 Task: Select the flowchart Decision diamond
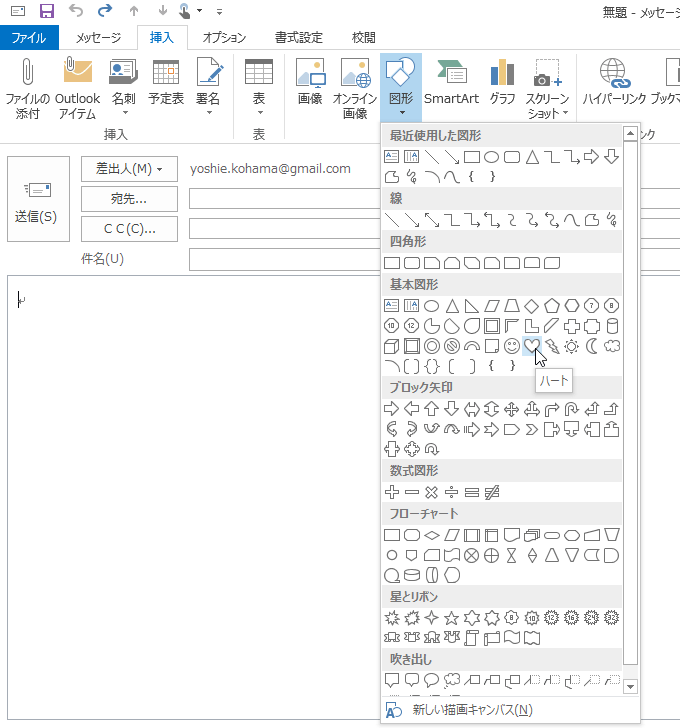pyautogui.click(x=432, y=535)
